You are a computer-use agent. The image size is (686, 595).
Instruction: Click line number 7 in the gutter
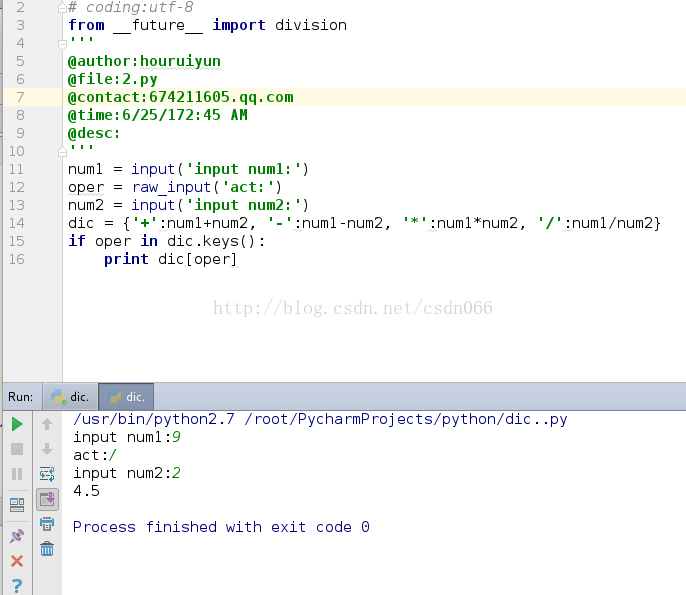20,97
